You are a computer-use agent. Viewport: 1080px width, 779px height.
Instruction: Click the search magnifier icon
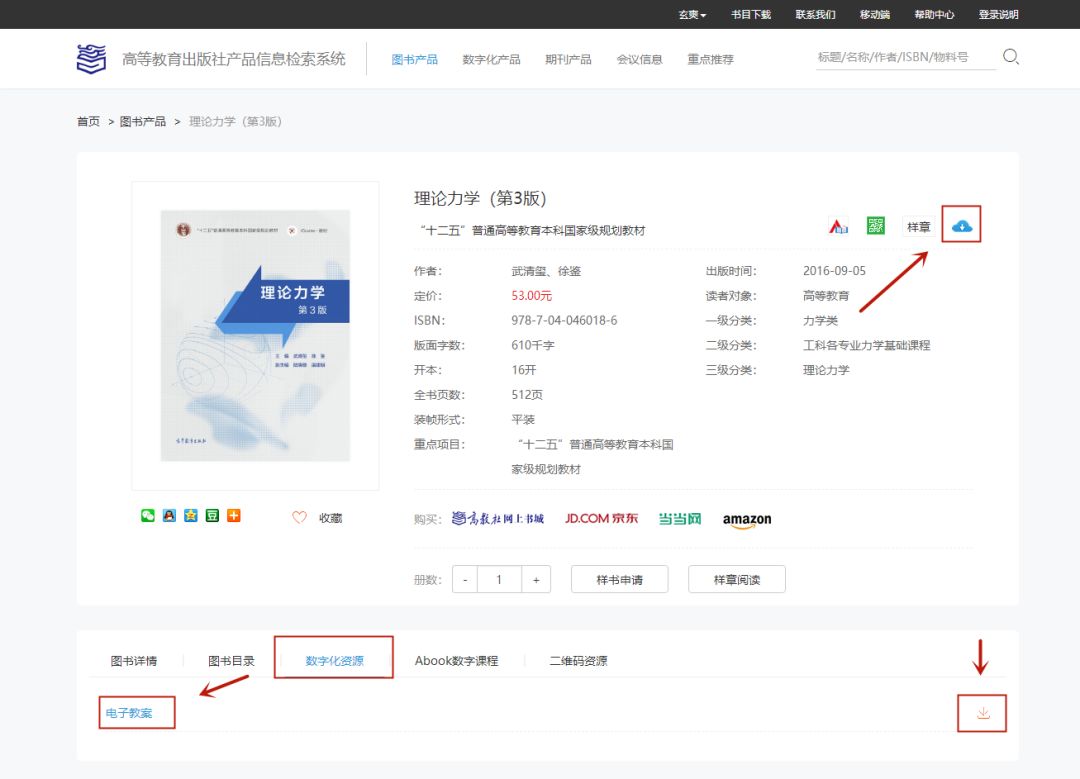1010,57
